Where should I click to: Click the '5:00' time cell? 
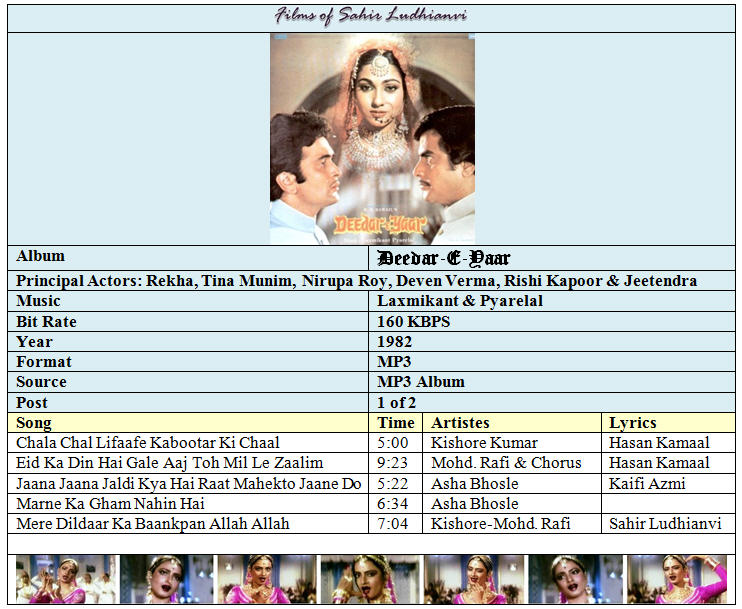click(396, 443)
